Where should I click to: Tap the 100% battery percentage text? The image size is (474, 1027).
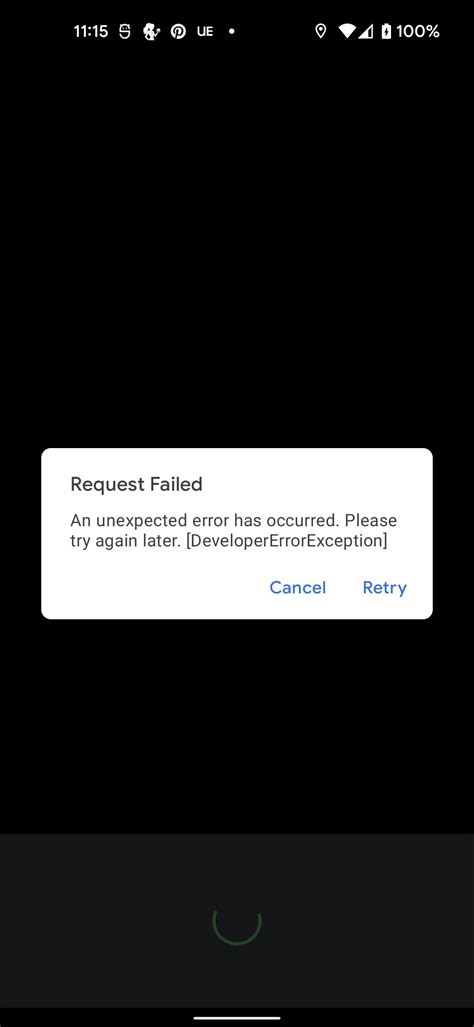click(418, 31)
